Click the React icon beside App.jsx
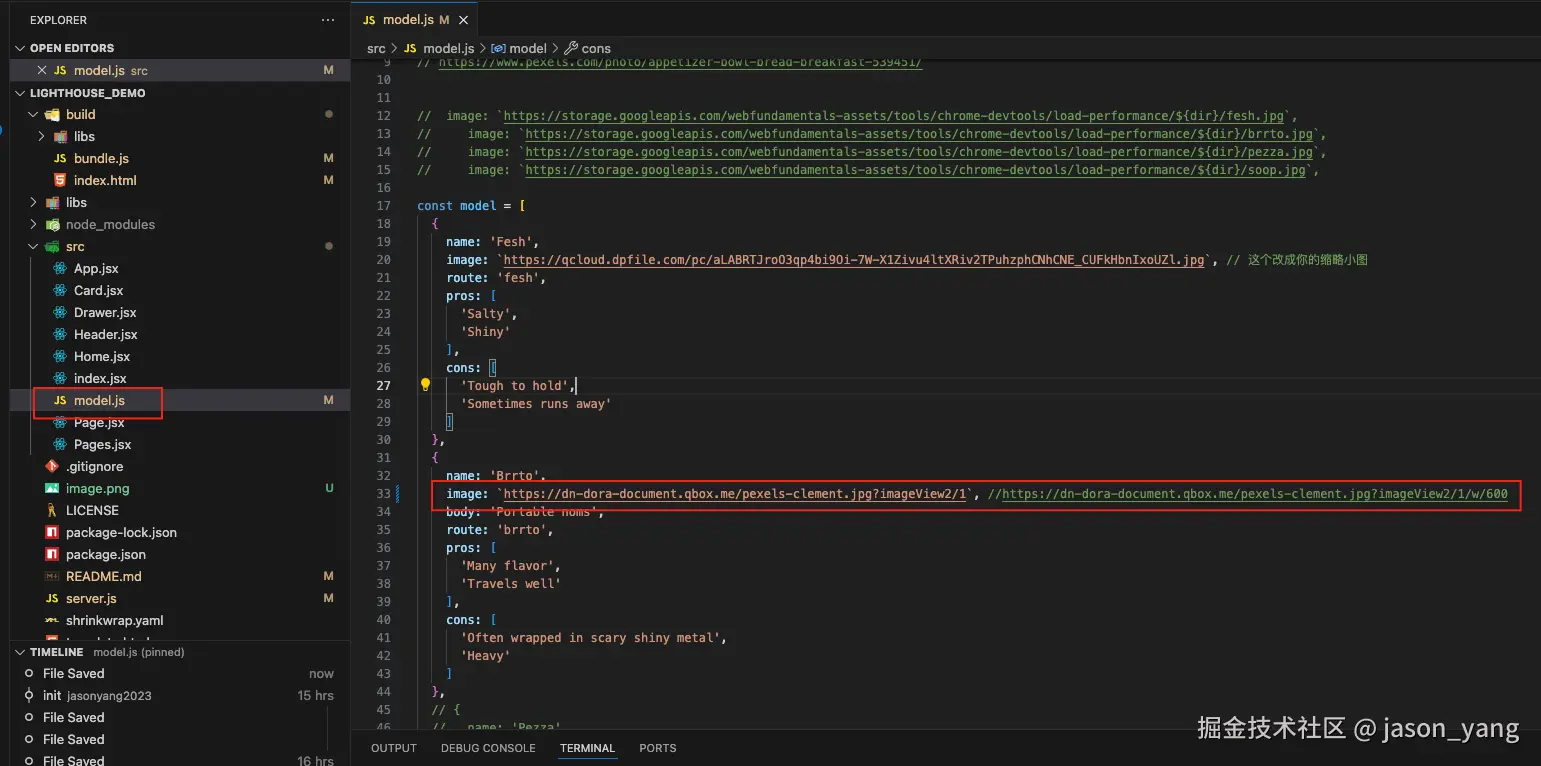The image size is (1541, 766). (x=60, y=268)
